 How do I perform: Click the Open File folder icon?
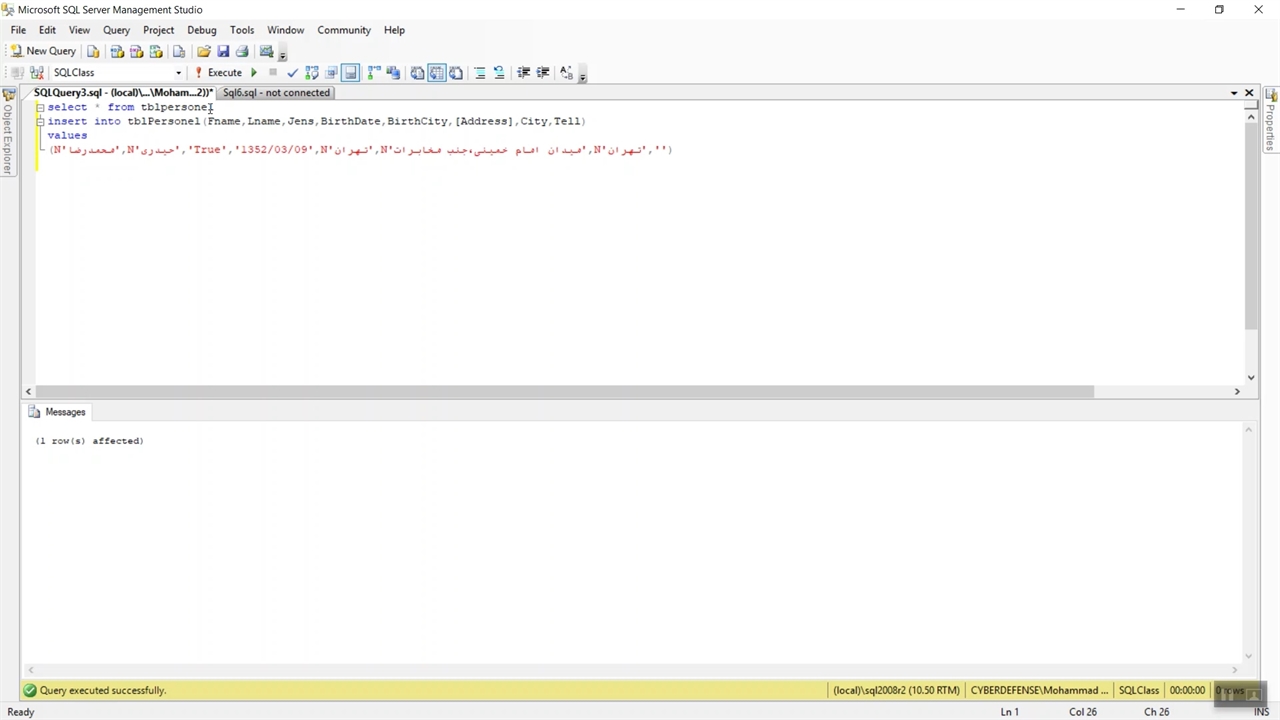click(x=204, y=51)
